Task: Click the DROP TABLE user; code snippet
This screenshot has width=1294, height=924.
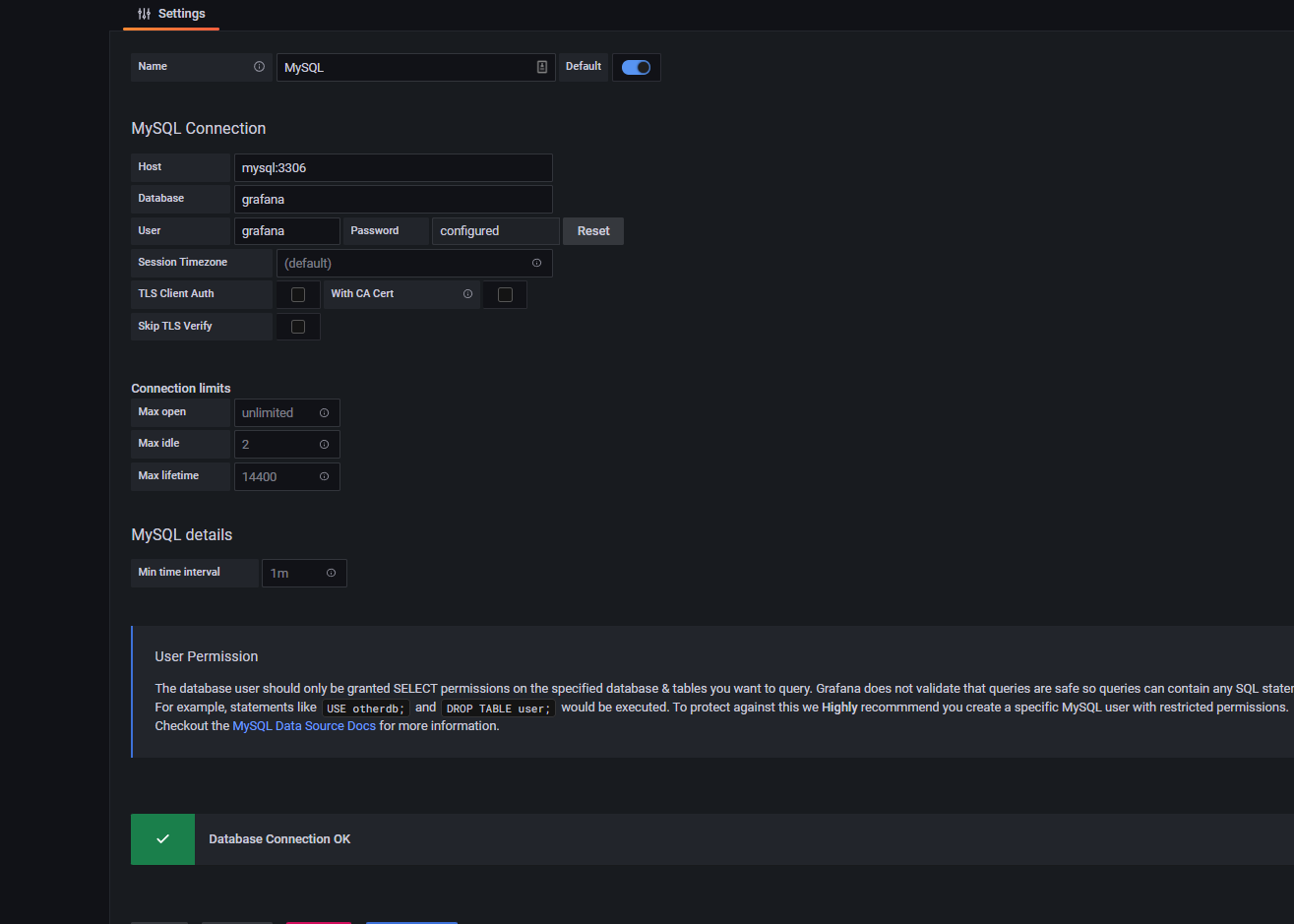Action: [x=498, y=708]
